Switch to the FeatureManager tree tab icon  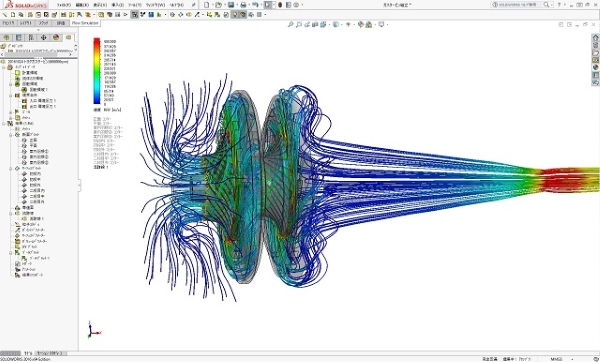click(x=6, y=38)
